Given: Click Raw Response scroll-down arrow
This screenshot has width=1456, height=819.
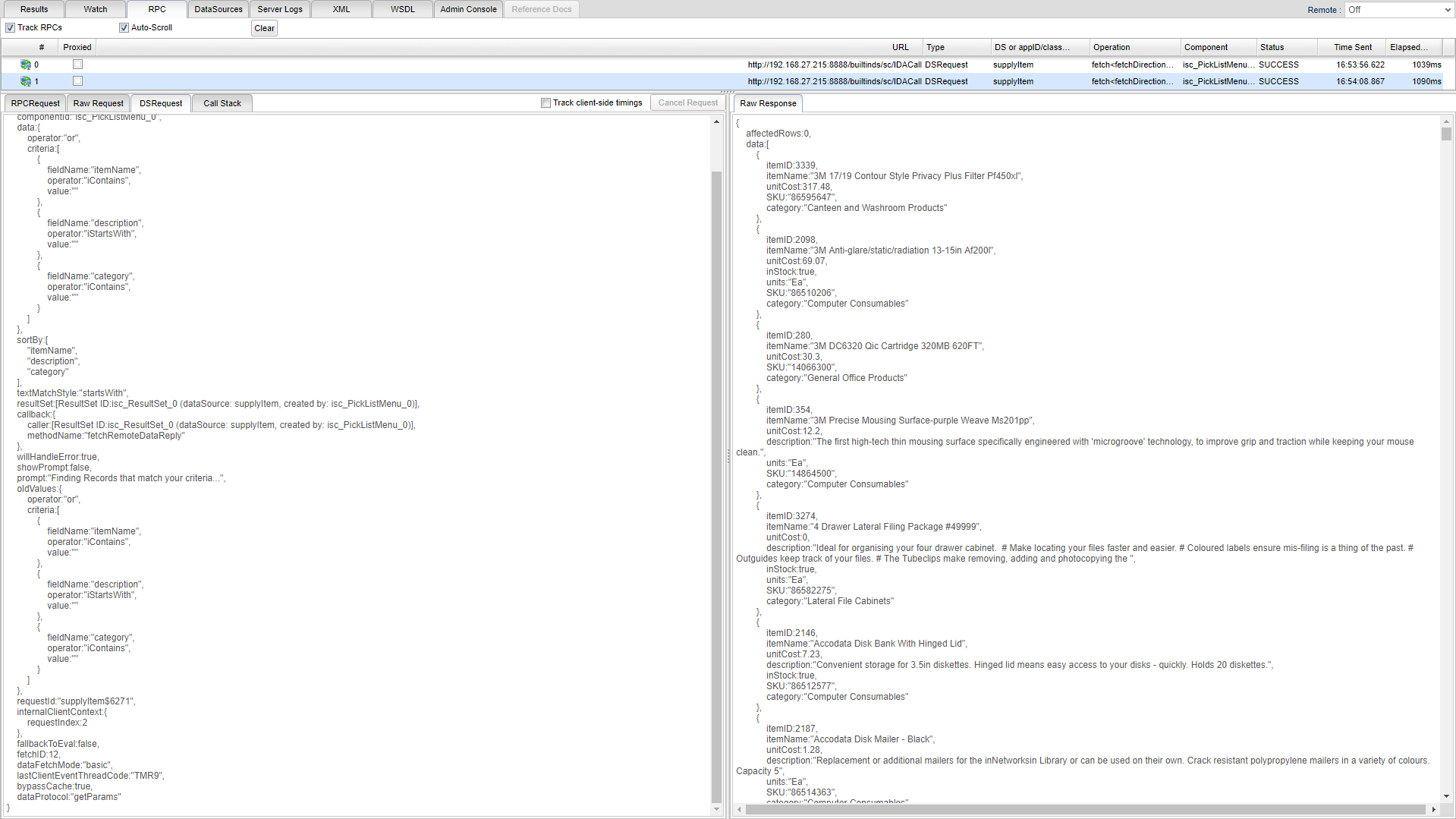Looking at the screenshot, I should pyautogui.click(x=1446, y=796).
